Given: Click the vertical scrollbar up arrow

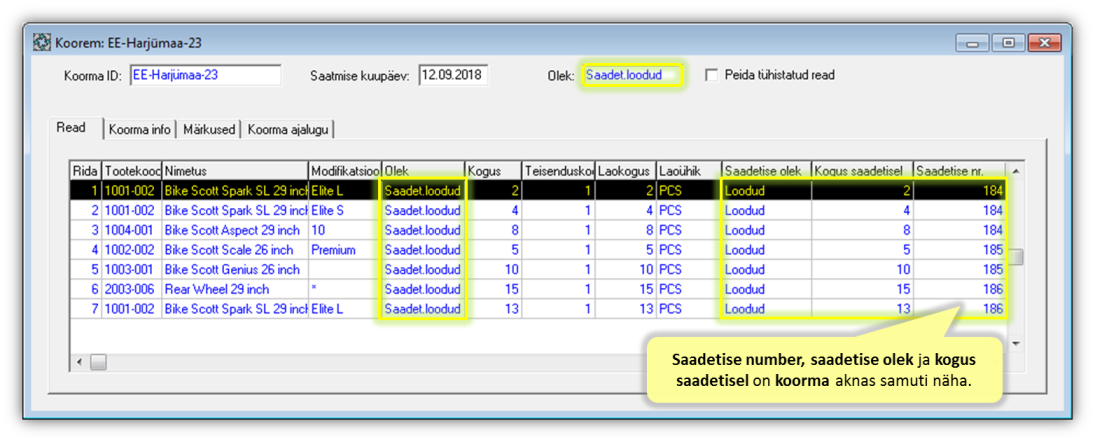Looking at the screenshot, I should [1016, 170].
